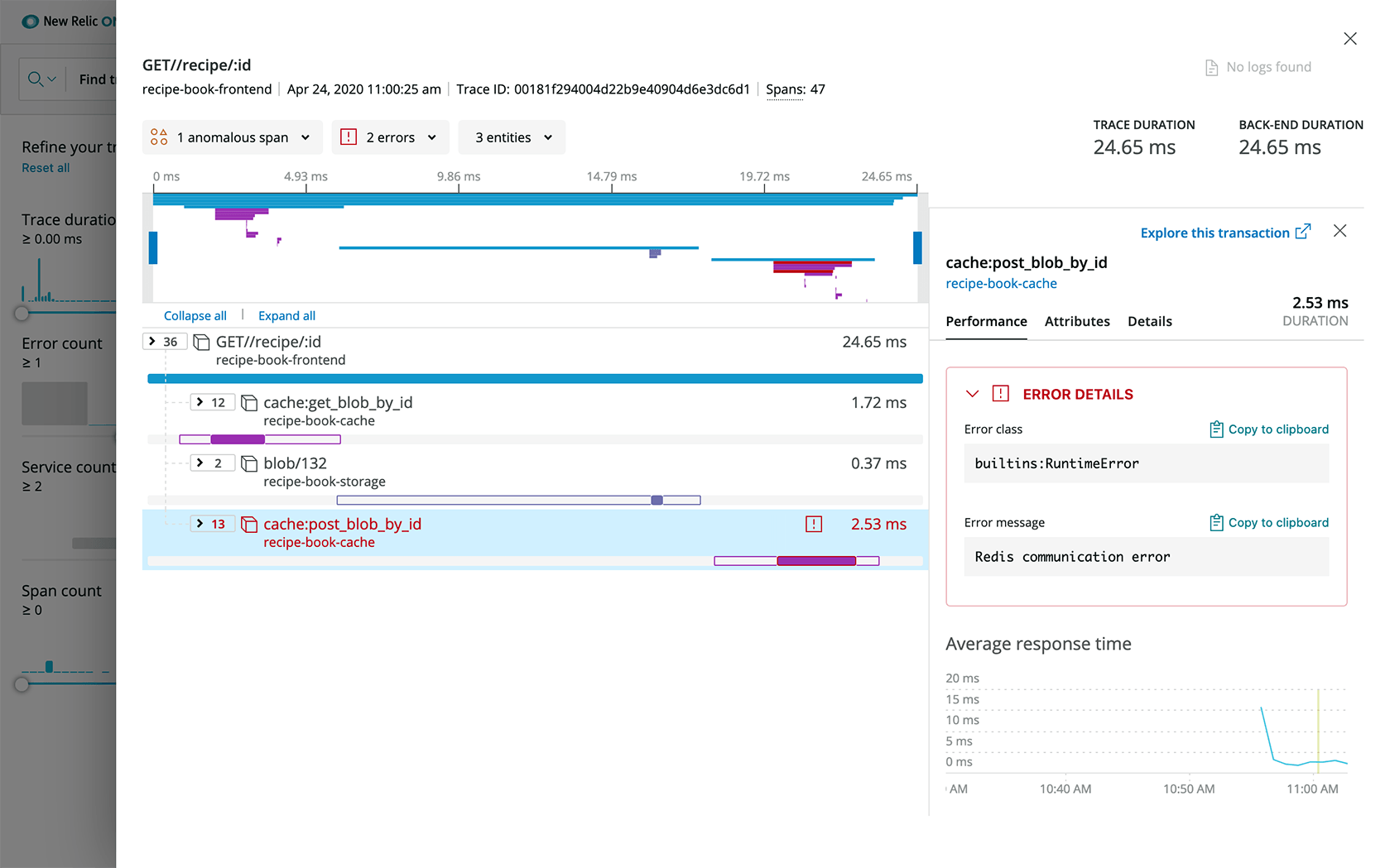Click the copy-span icon beside GET//recipe/:id
The image size is (1390, 868).
200,341
